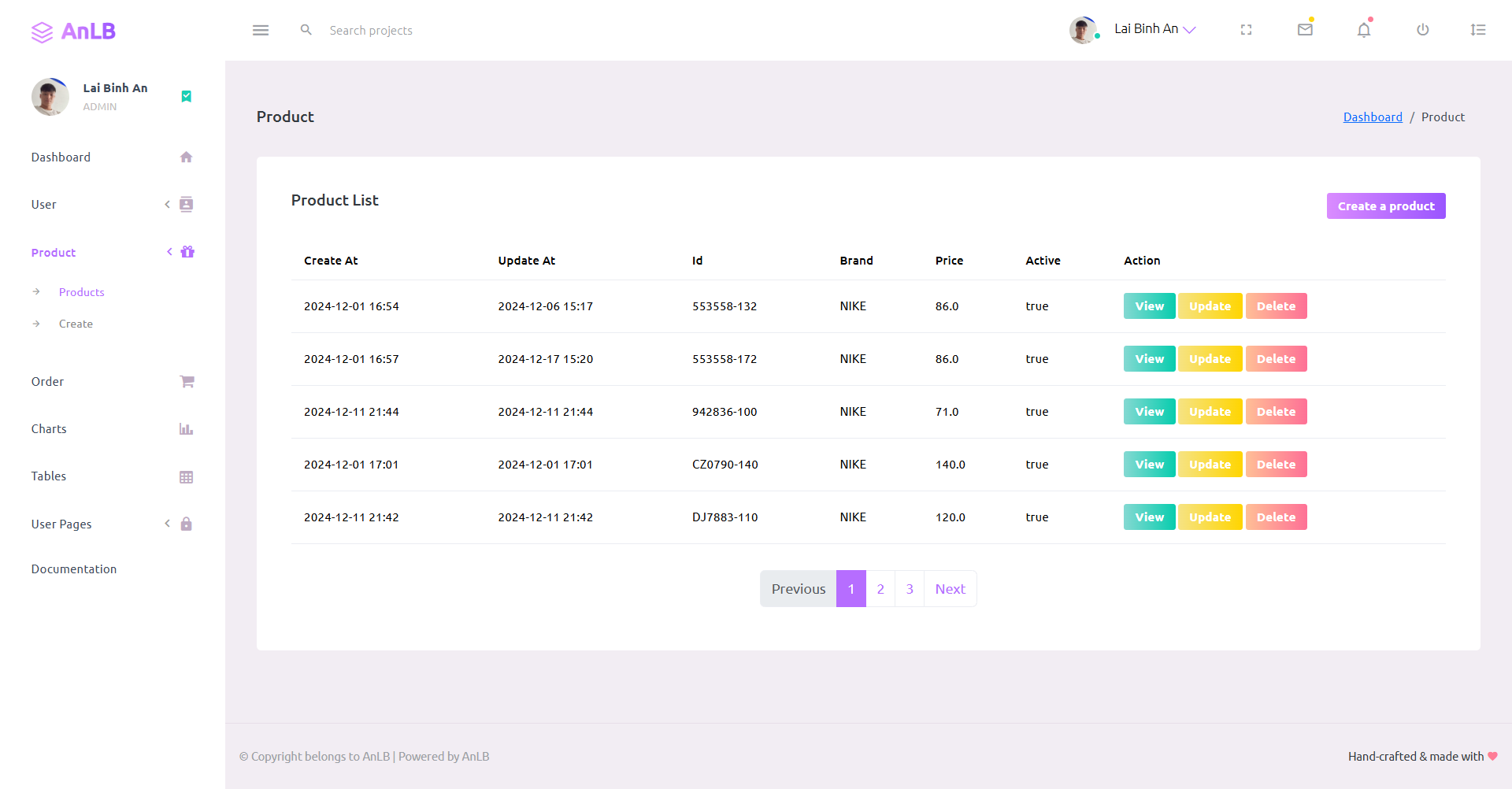Delete product 942836-100
This screenshot has height=789, width=1512.
coord(1276,412)
